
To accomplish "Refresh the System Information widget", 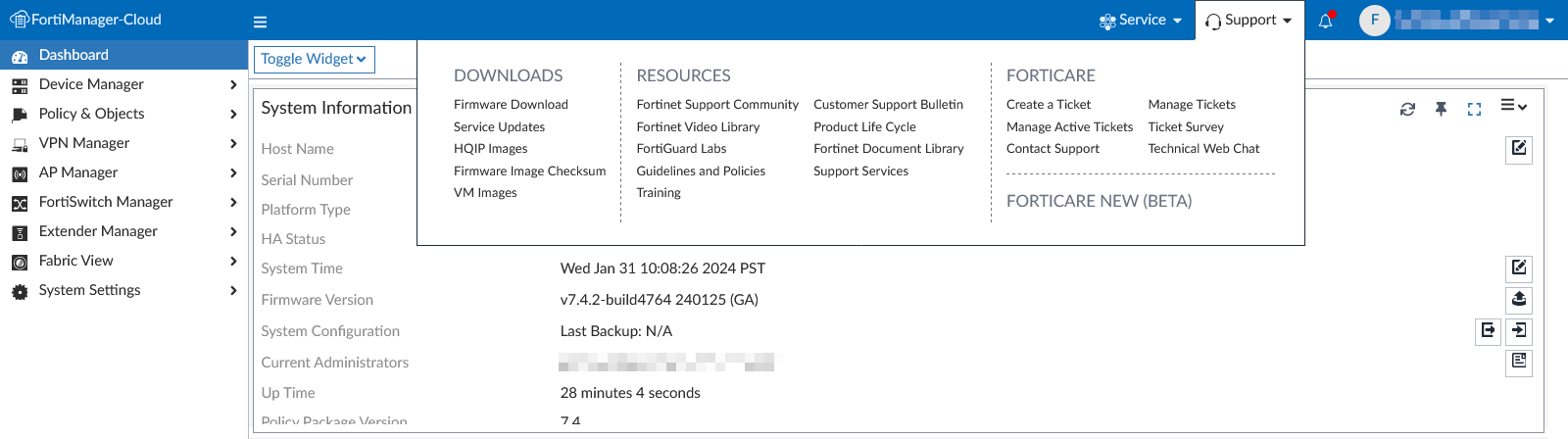I will point(1407,109).
